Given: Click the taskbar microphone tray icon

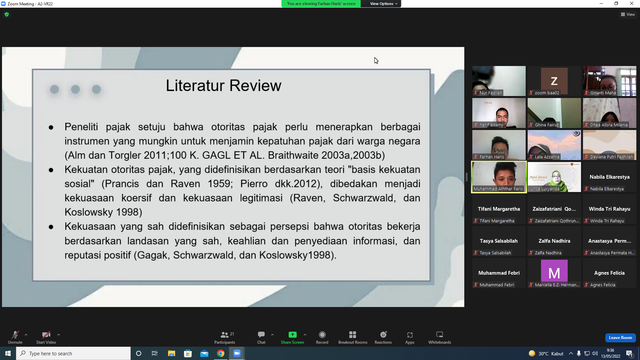Looking at the screenshot, I should pos(579,353).
